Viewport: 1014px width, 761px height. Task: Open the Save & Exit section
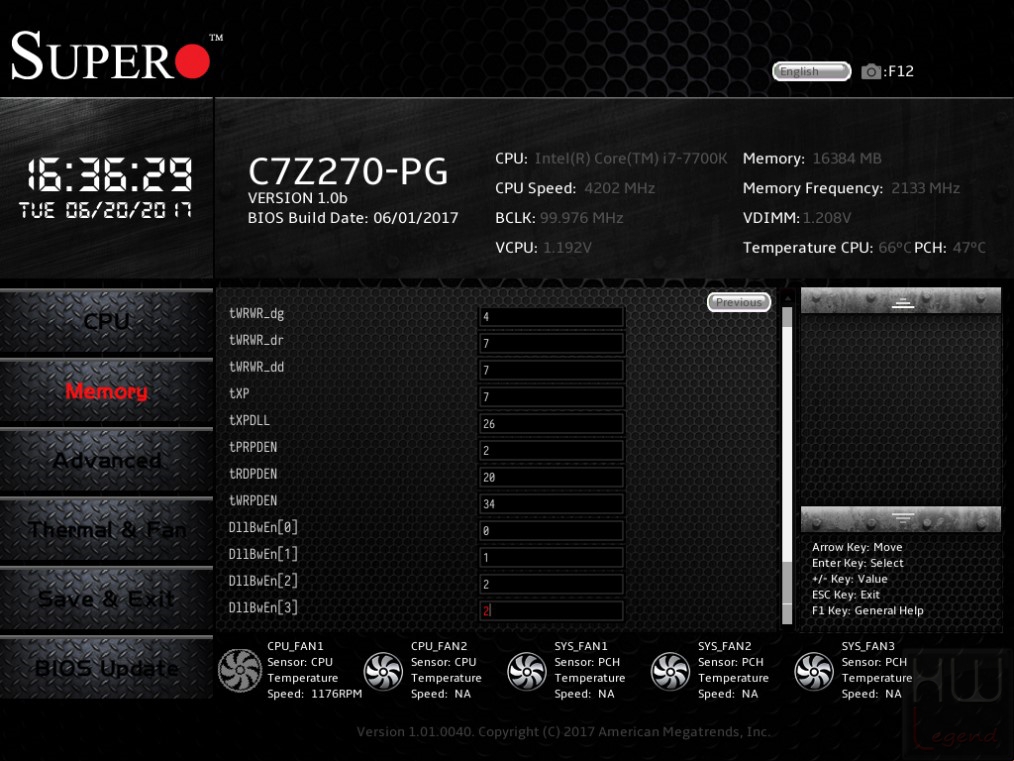[106, 599]
